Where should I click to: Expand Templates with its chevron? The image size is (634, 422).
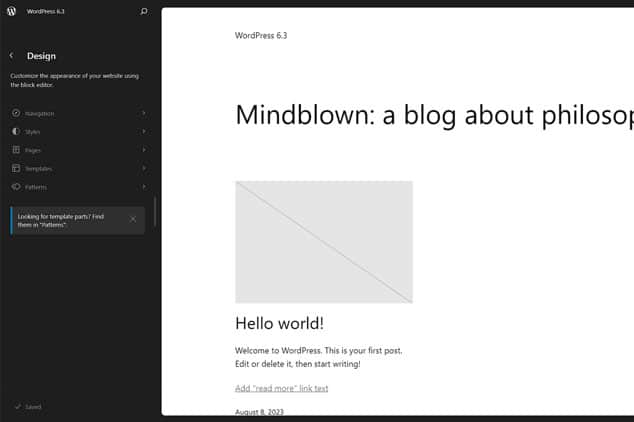tap(144, 168)
